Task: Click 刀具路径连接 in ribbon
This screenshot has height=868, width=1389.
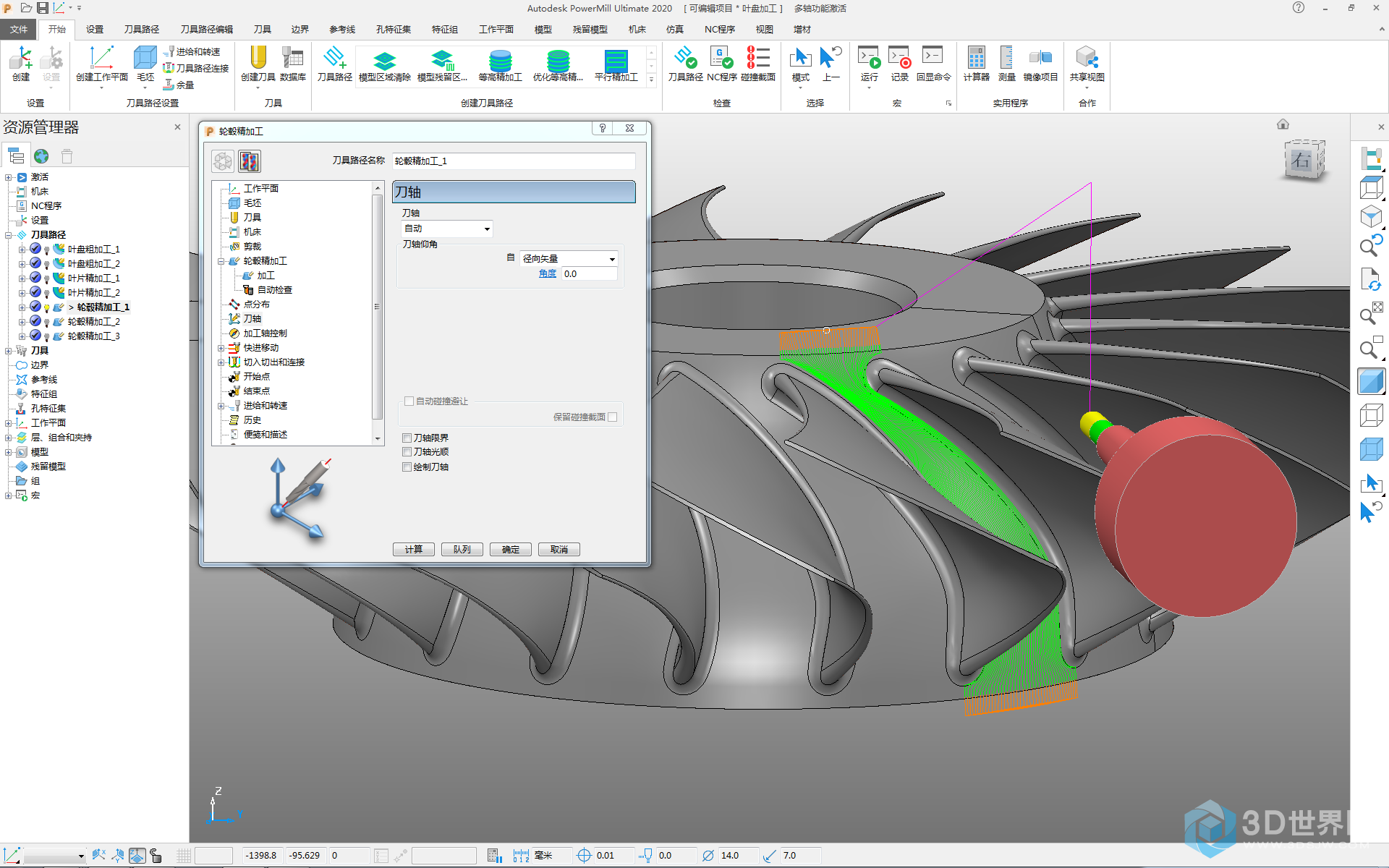Action: click(195, 68)
